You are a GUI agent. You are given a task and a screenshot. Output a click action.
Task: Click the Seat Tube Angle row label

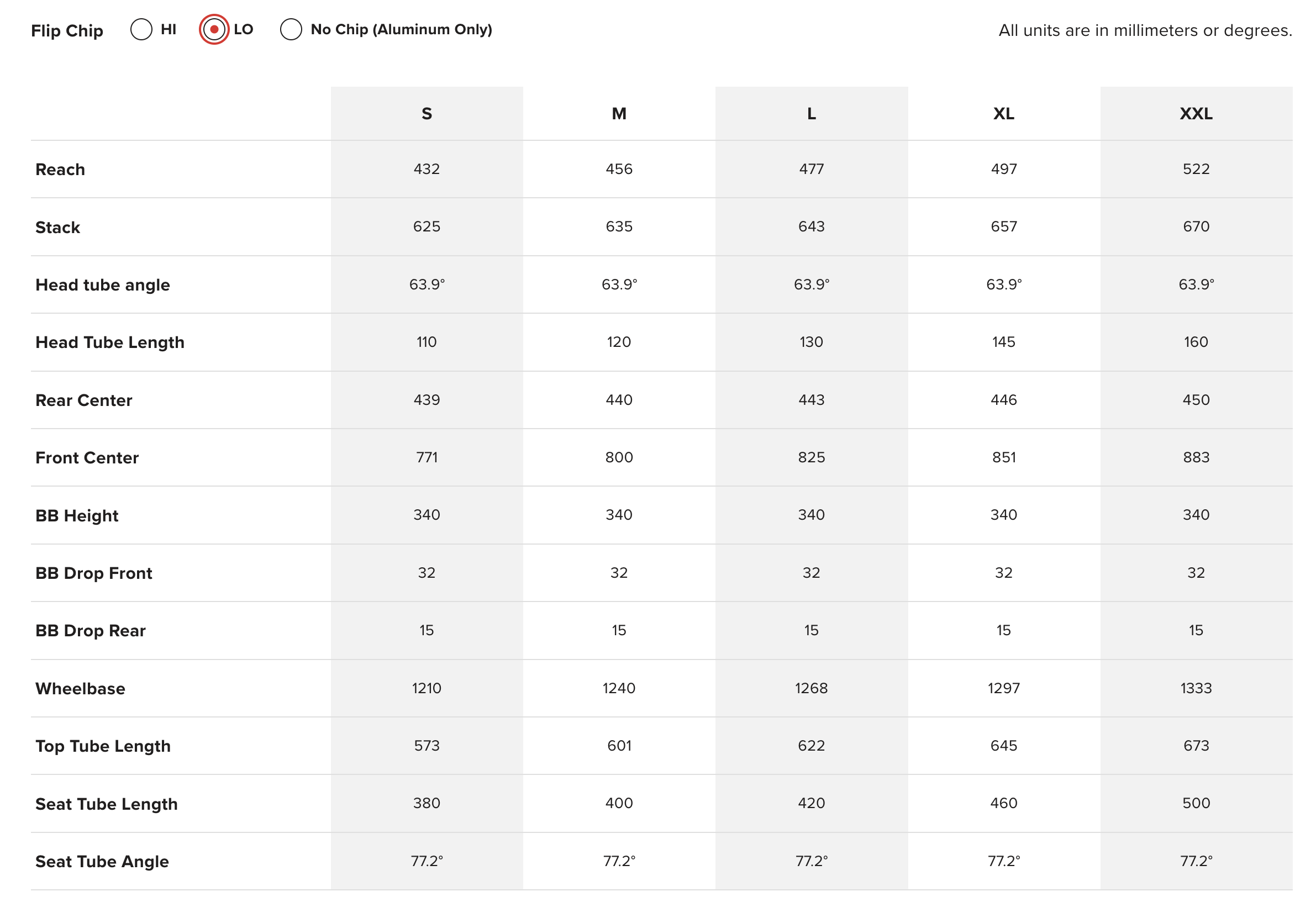102,861
